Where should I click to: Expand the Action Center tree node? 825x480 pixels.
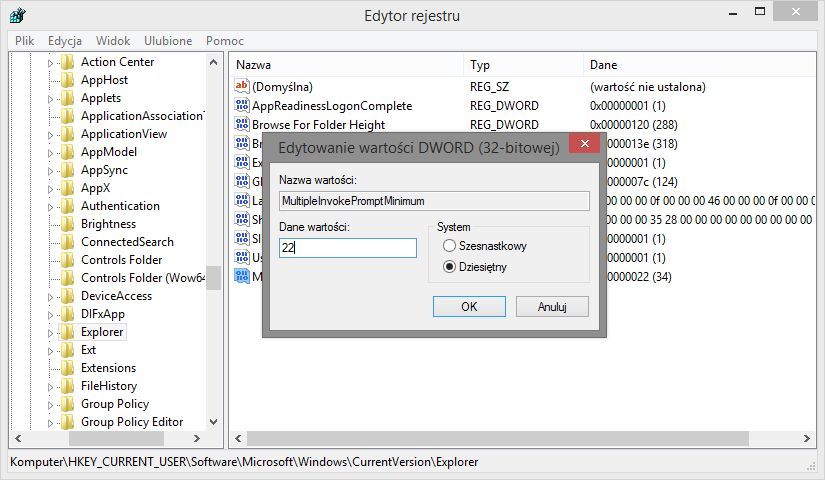point(51,63)
